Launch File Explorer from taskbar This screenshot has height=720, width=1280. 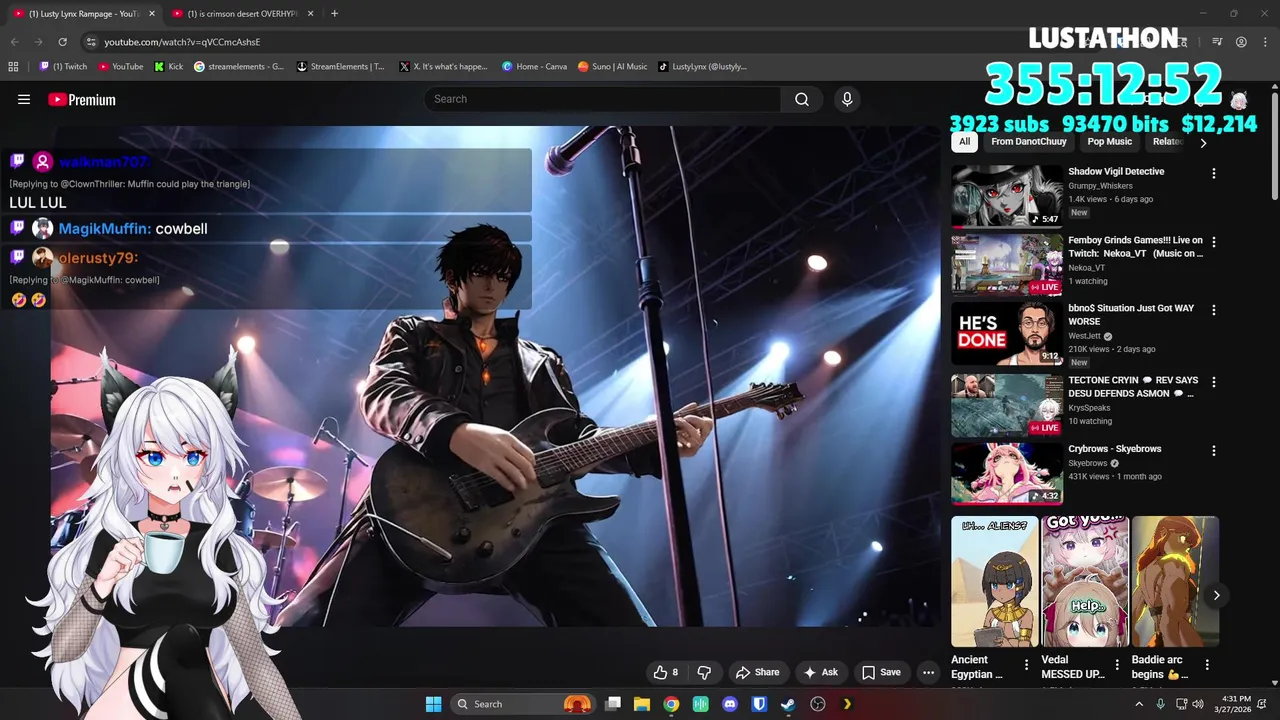click(642, 704)
